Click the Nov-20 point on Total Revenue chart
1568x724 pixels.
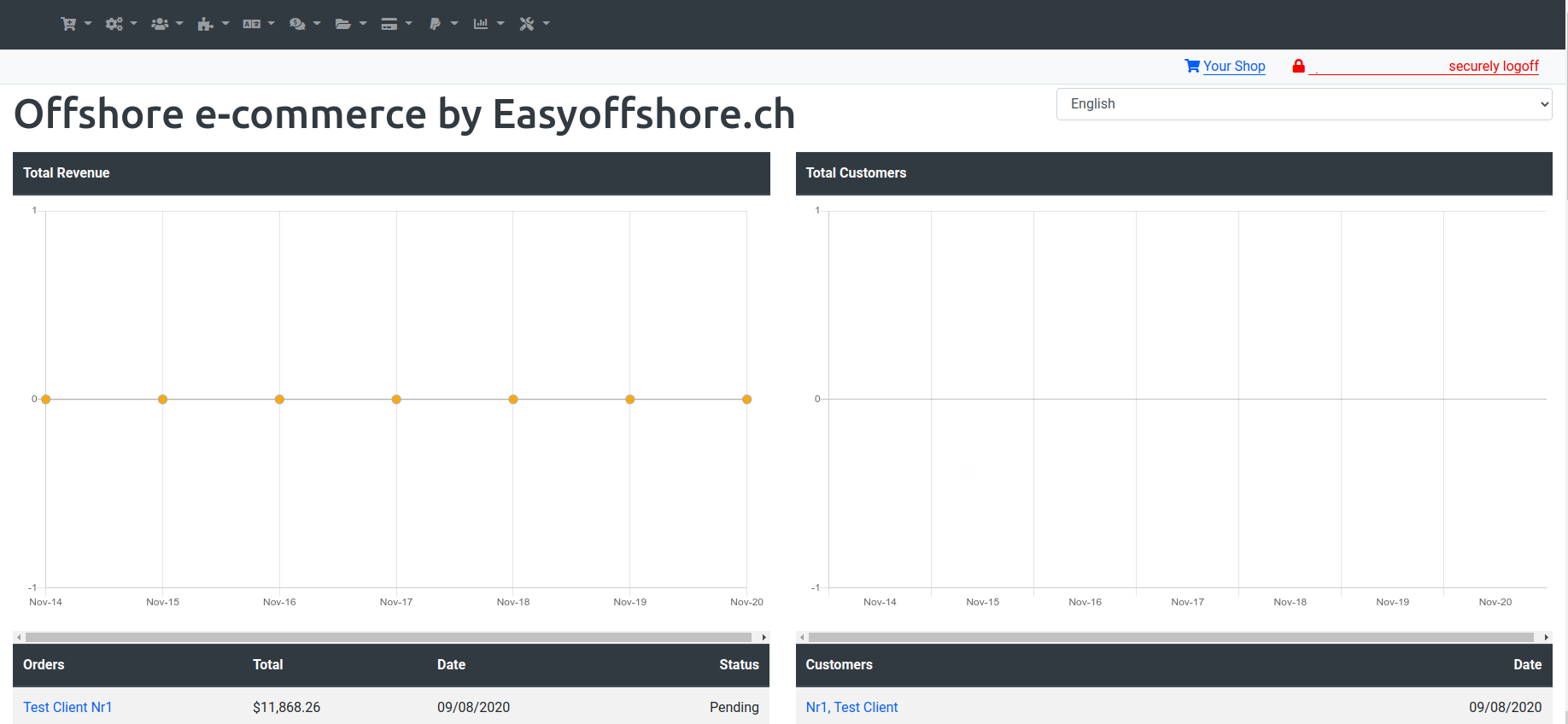(x=746, y=399)
